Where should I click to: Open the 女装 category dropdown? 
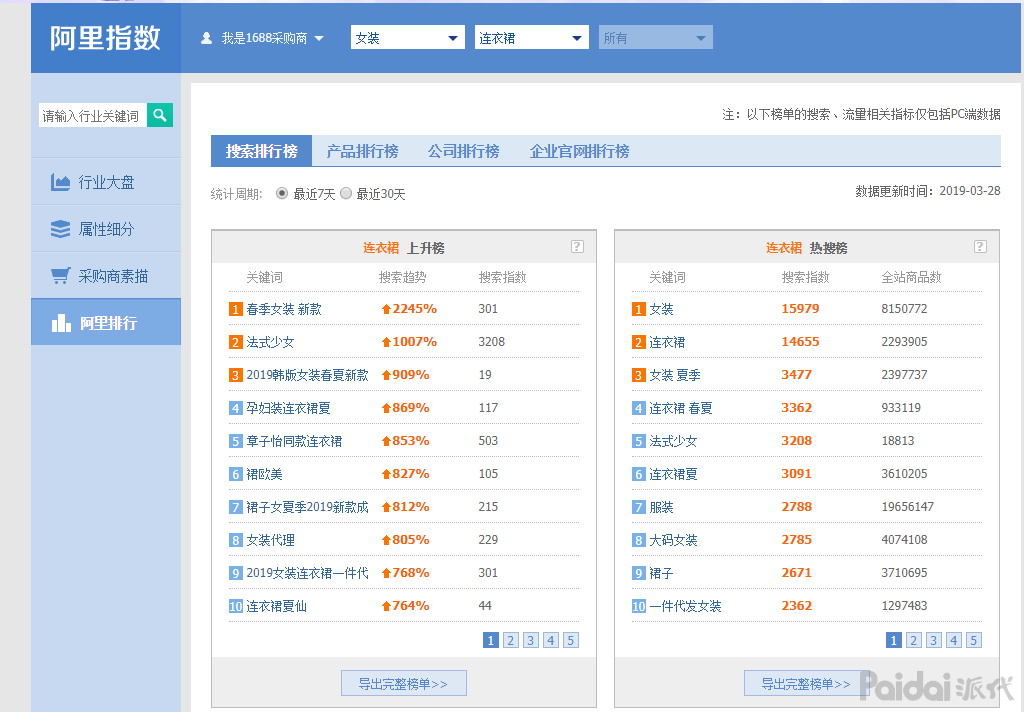tap(408, 37)
